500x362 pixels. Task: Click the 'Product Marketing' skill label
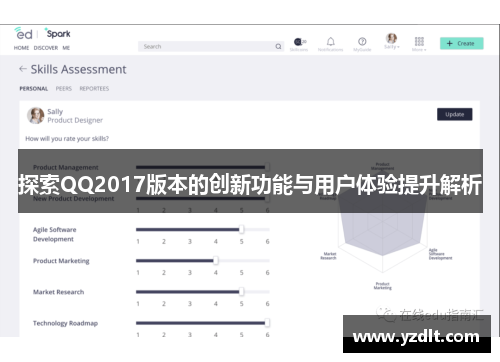61,261
